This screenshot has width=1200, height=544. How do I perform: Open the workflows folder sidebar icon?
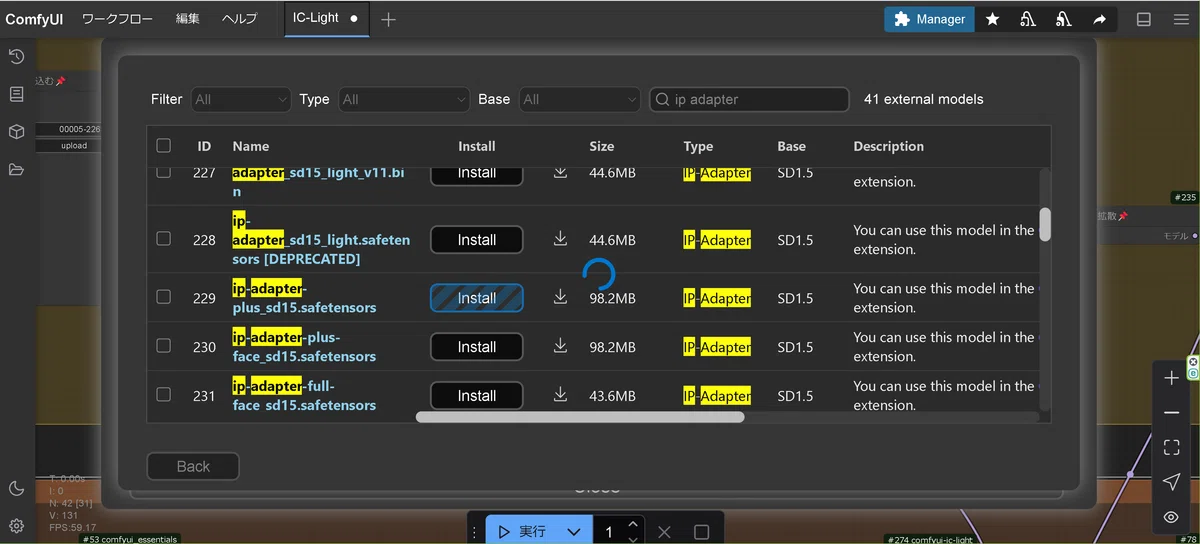click(x=16, y=170)
